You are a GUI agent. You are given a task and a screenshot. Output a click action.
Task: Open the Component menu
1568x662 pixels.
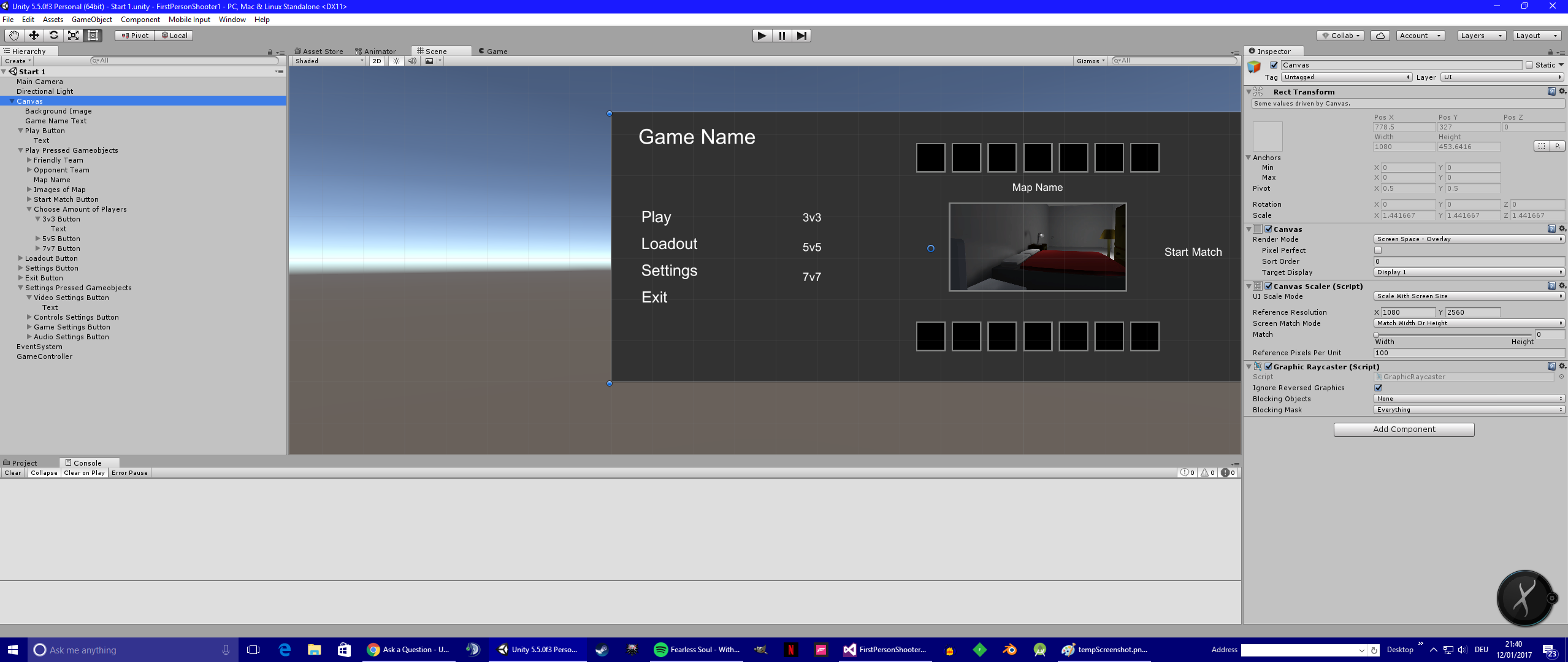[x=140, y=20]
